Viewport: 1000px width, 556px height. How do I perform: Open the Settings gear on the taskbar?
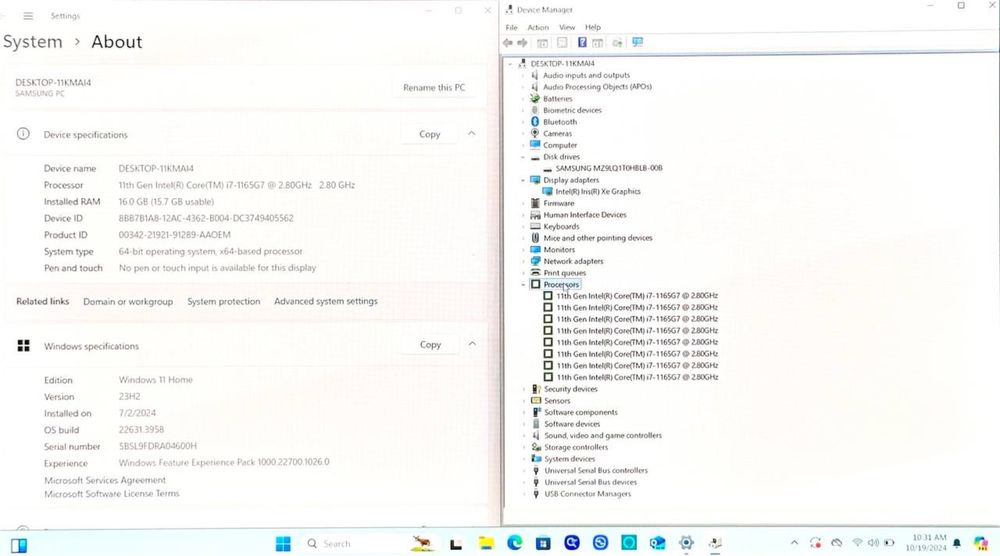tap(686, 543)
